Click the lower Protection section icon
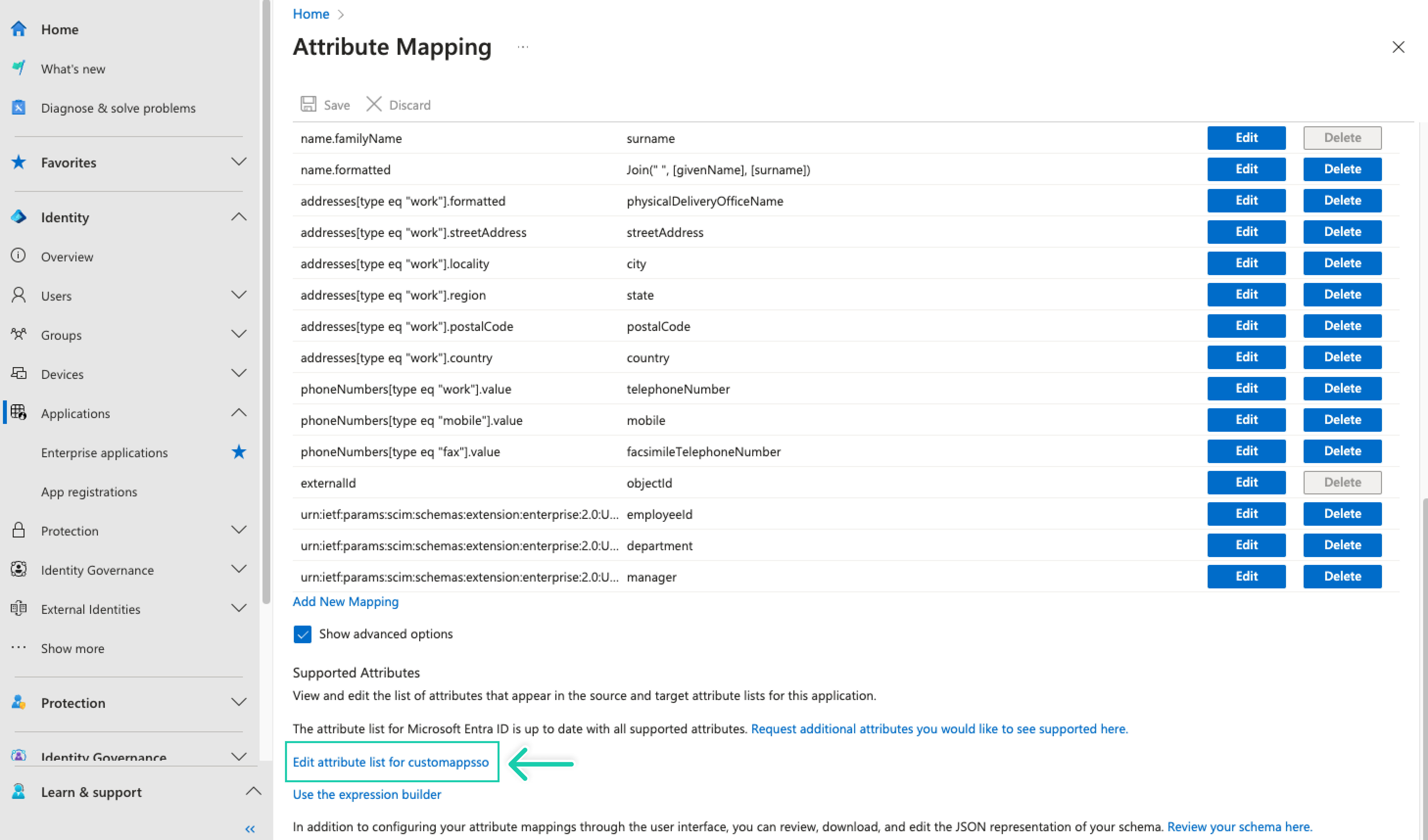This screenshot has width=1428, height=840. 19,702
